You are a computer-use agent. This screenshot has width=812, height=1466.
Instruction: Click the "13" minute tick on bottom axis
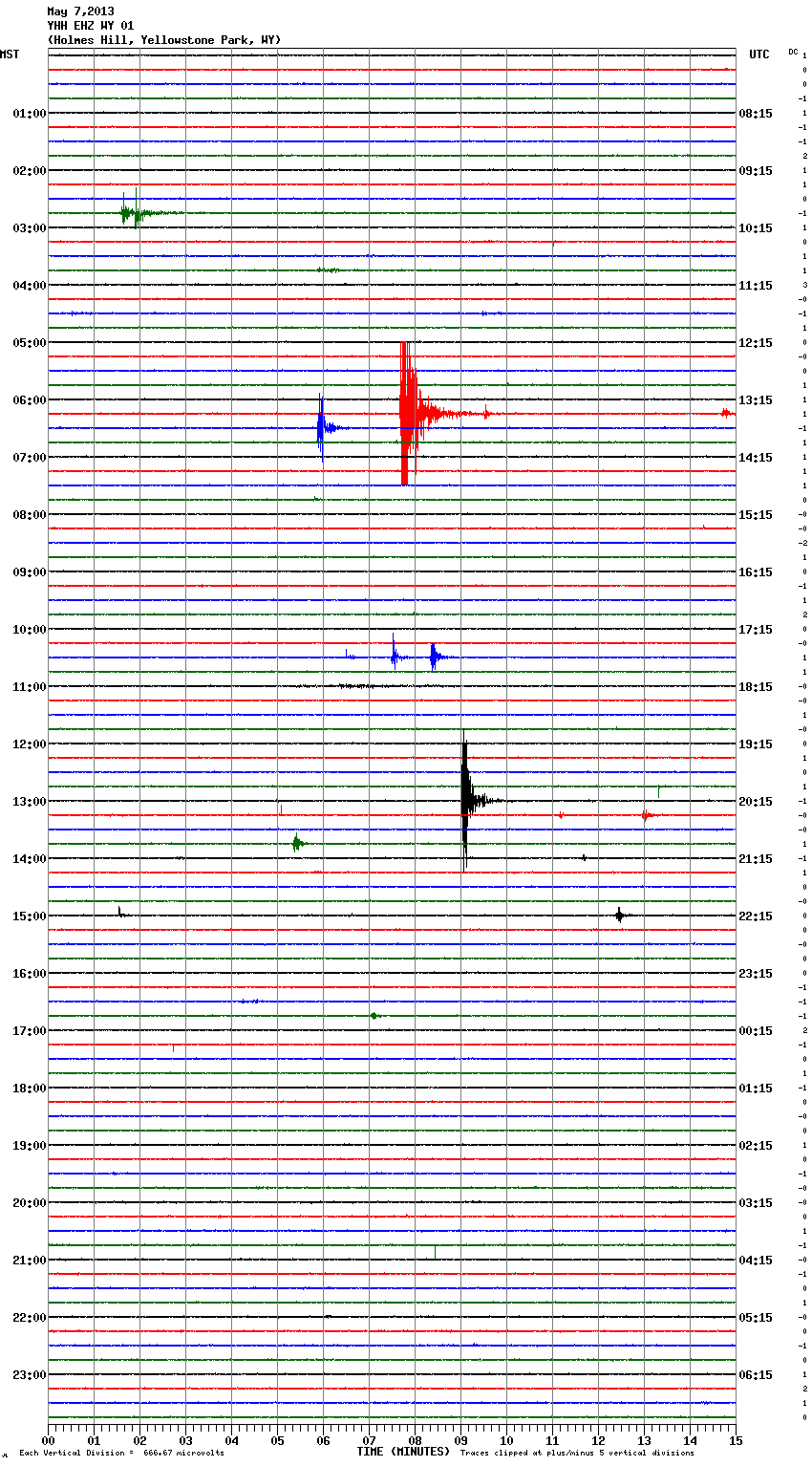(644, 1440)
